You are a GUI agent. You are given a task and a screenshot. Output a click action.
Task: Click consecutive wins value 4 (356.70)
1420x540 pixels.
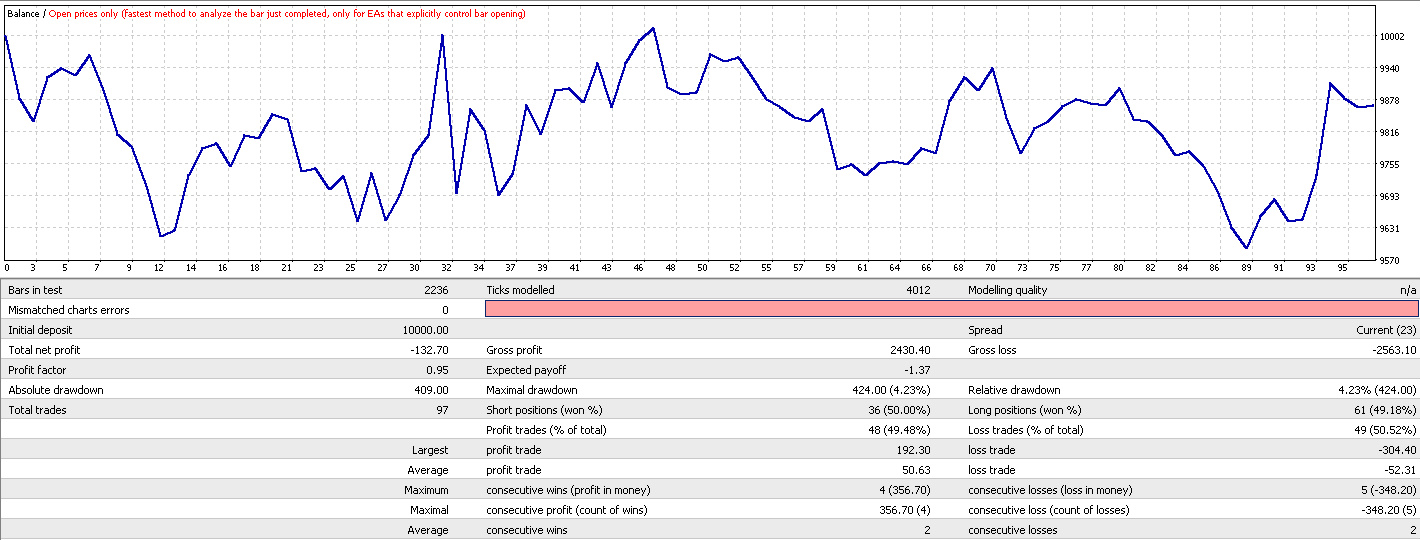click(904, 490)
